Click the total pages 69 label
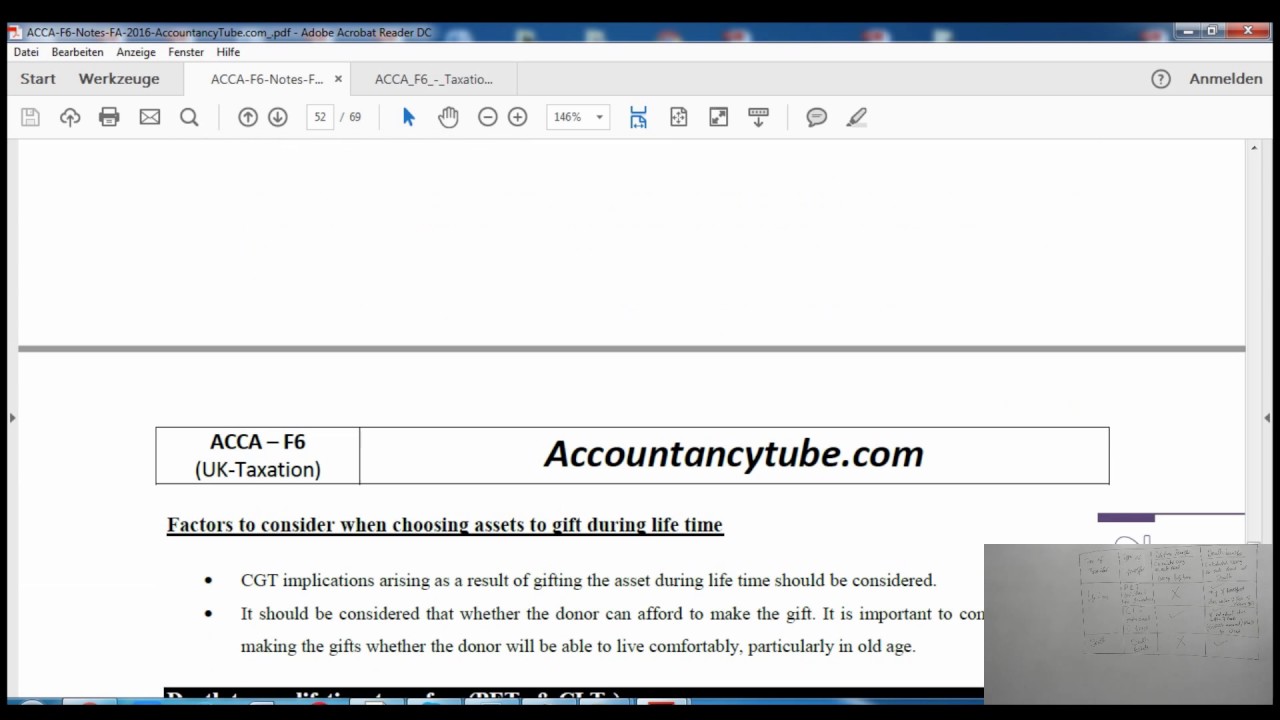Viewport: 1280px width, 720px height. tap(355, 117)
